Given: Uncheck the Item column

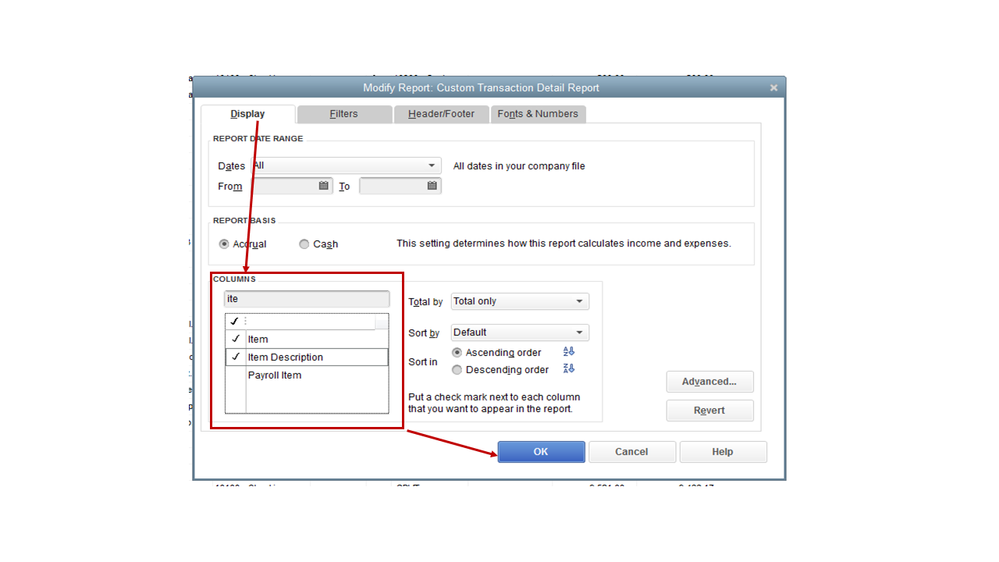Looking at the screenshot, I should pos(236,339).
